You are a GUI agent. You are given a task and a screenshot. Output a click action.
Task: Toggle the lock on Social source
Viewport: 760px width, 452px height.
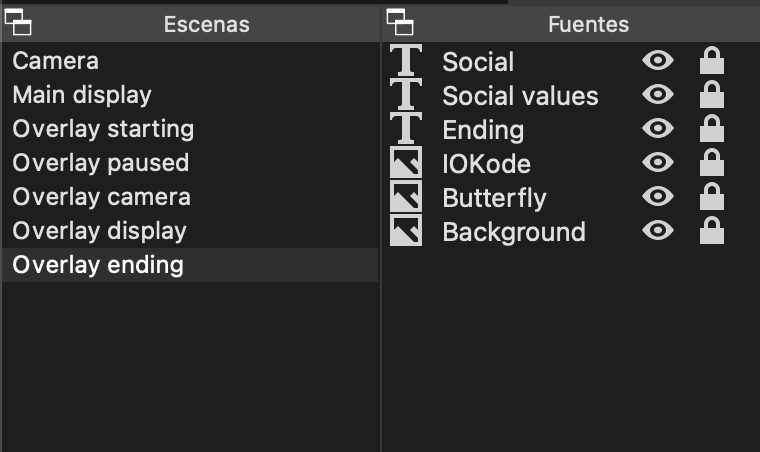(711, 61)
